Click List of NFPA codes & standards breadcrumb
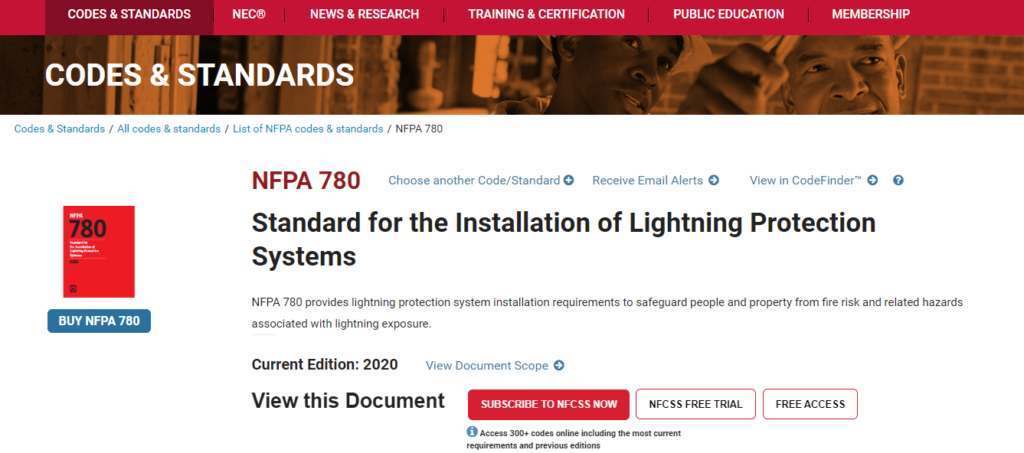The width and height of the screenshot is (1024, 453). pyautogui.click(x=308, y=129)
